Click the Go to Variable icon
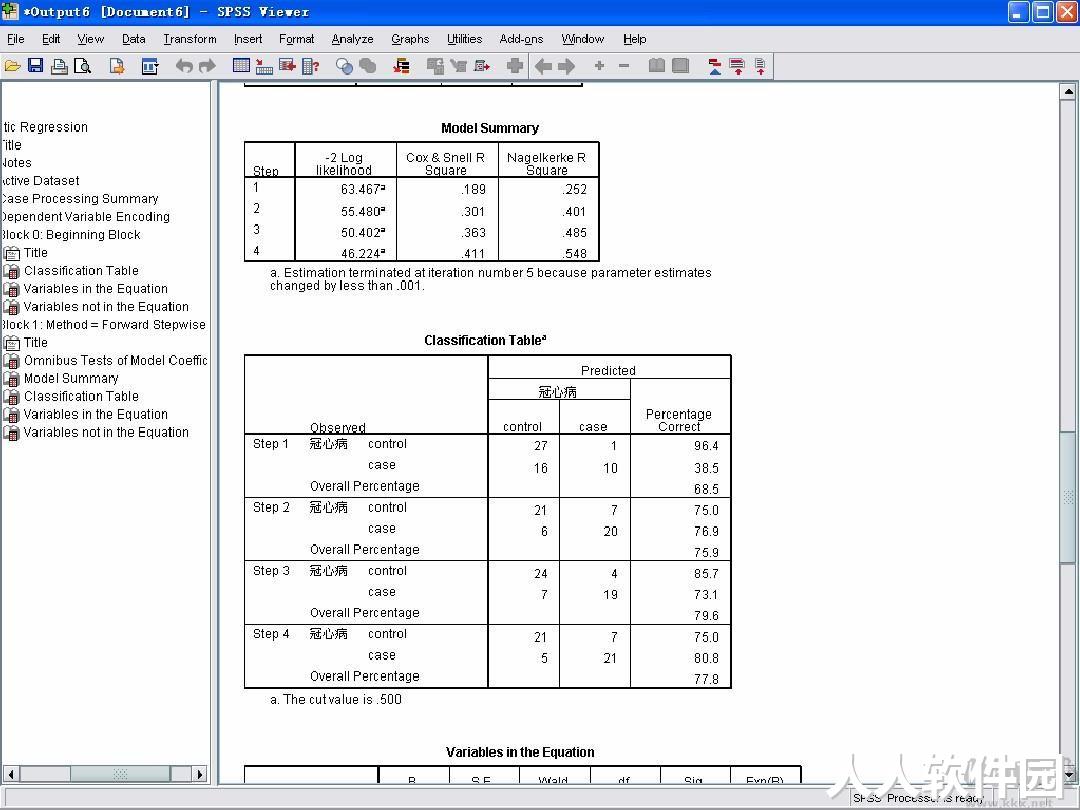Viewport: 1080px width, 810px height. click(287, 66)
